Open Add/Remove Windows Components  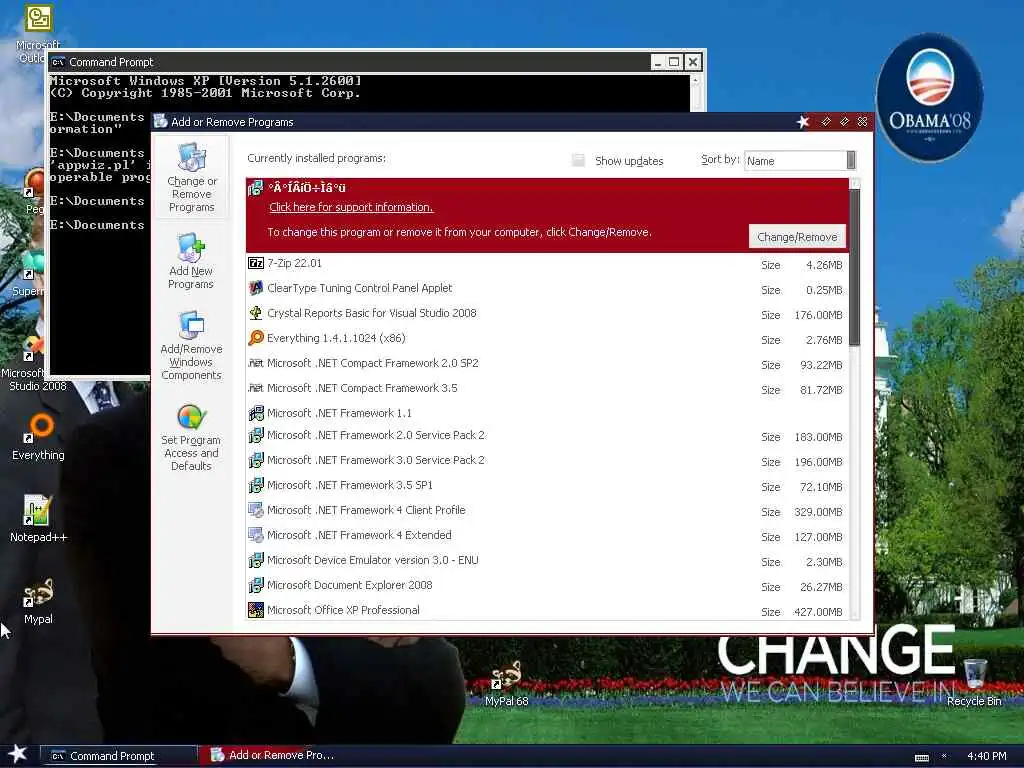191,346
